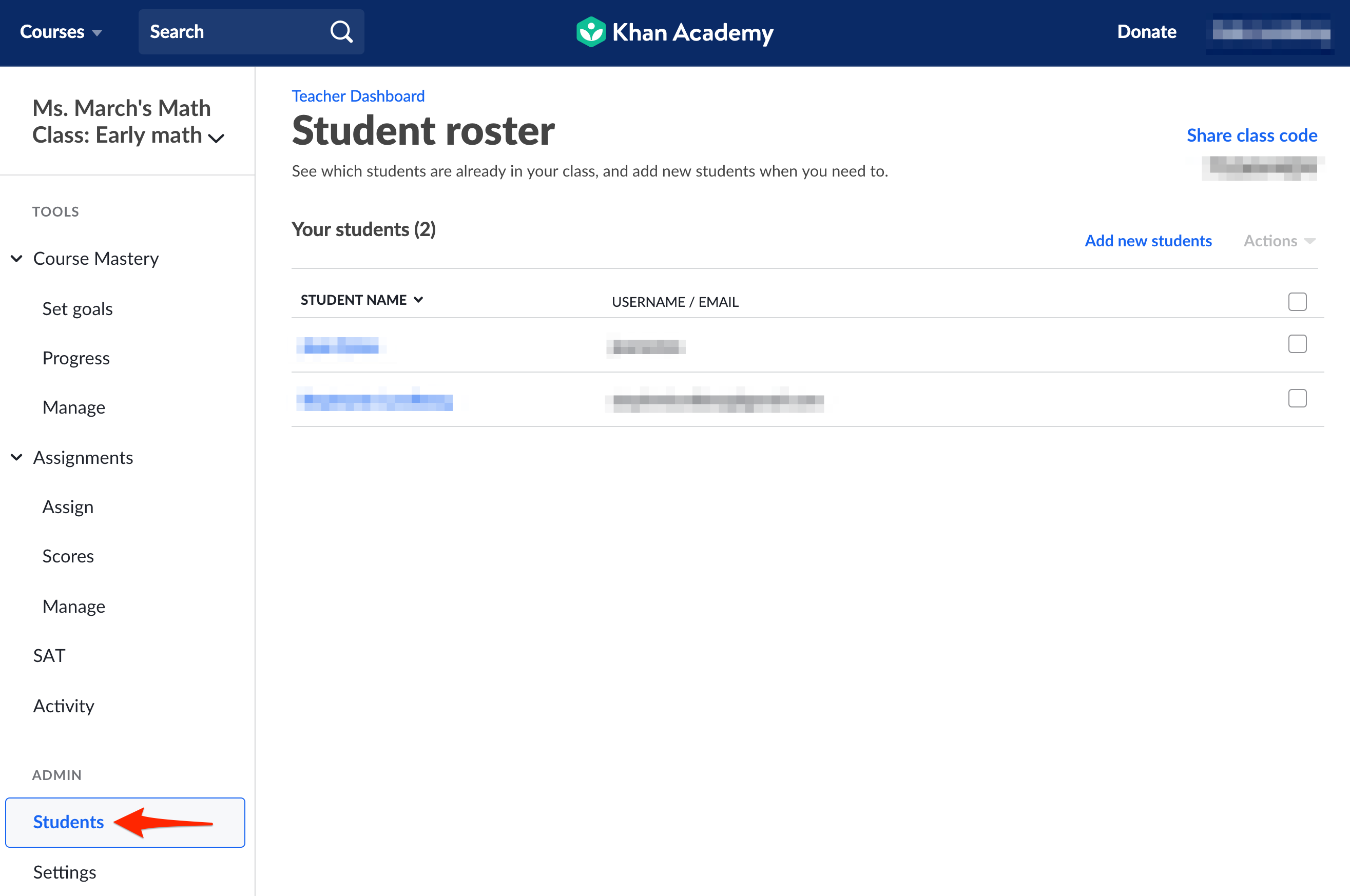This screenshot has width=1350, height=896.
Task: Open Scores under Assignments
Action: click(68, 556)
